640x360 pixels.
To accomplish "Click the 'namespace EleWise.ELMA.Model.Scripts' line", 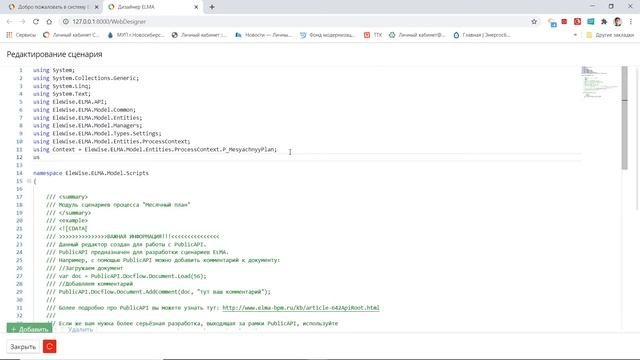I will click(x=91, y=173).
